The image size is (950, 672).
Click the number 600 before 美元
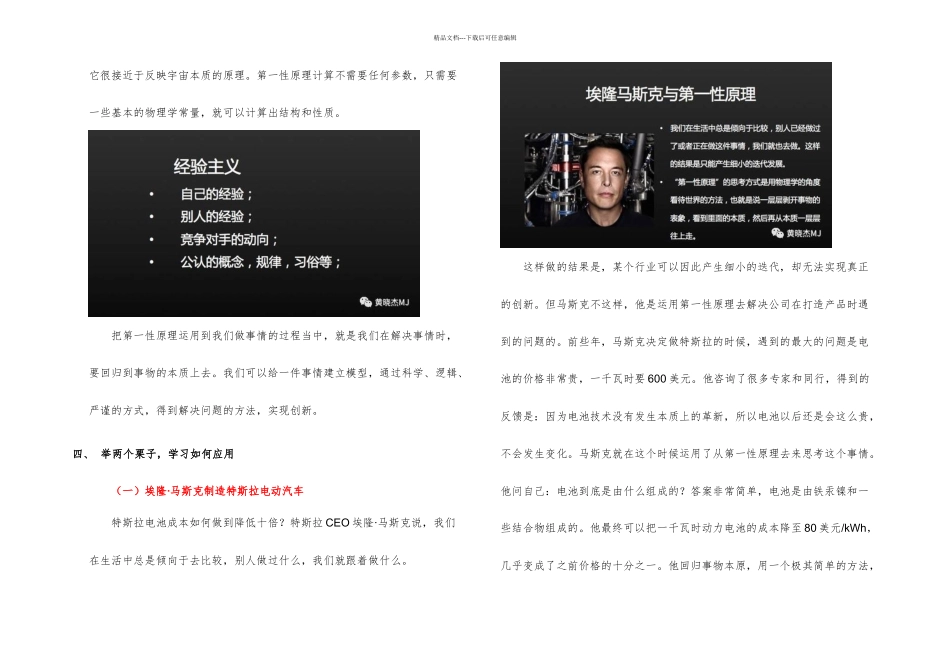(657, 379)
